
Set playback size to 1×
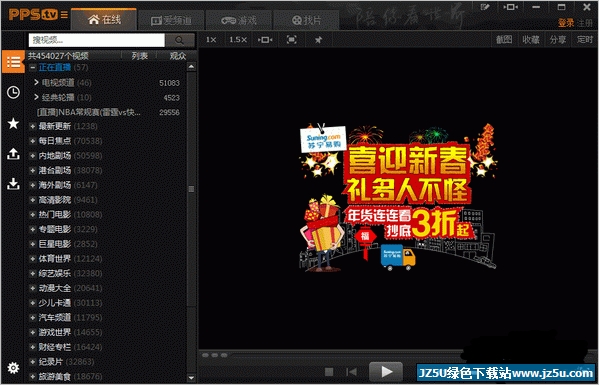pyautogui.click(x=211, y=40)
